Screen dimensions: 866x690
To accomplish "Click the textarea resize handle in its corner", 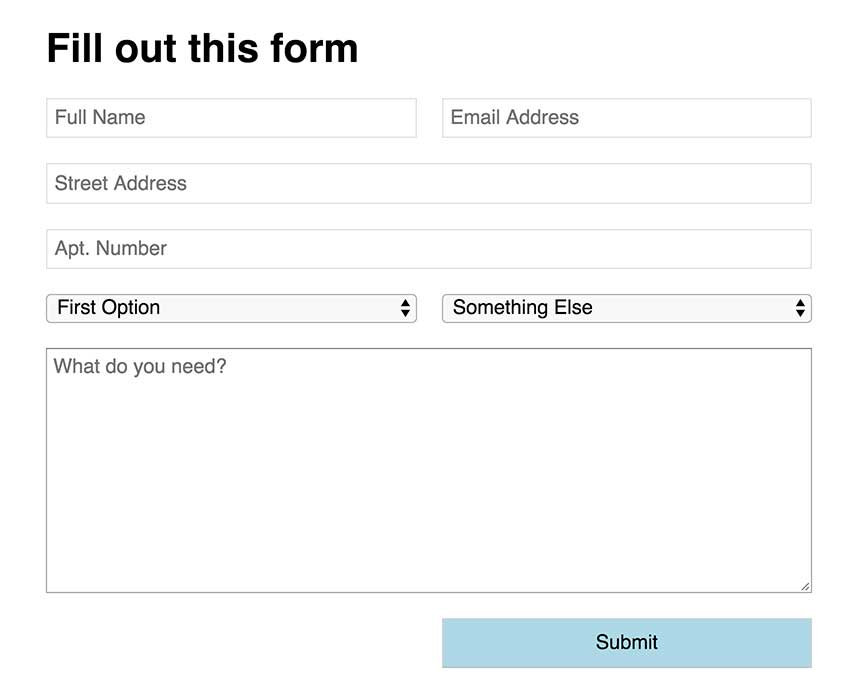I will tap(805, 587).
